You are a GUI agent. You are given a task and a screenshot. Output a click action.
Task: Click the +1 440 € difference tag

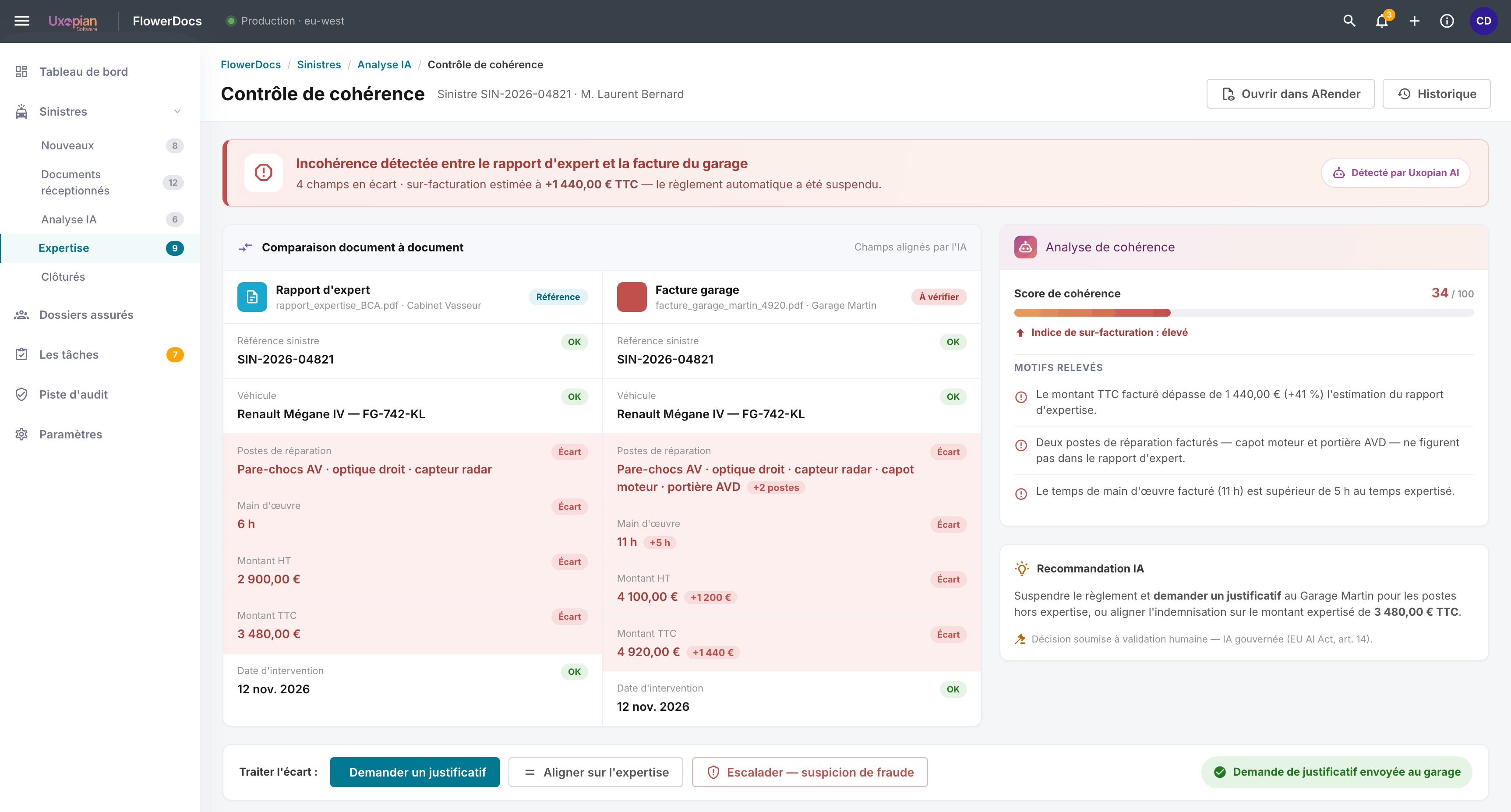point(713,653)
